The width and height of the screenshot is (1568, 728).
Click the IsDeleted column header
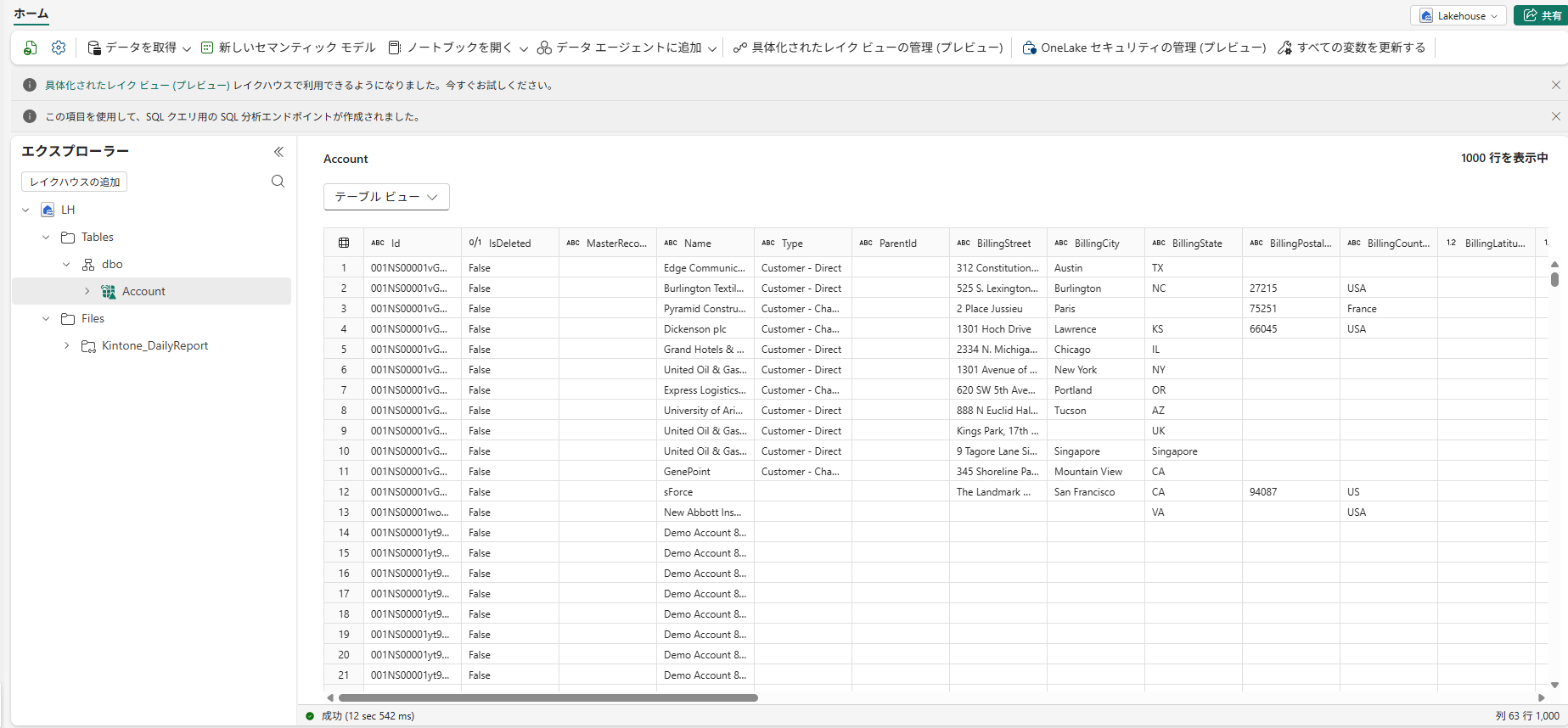point(510,243)
